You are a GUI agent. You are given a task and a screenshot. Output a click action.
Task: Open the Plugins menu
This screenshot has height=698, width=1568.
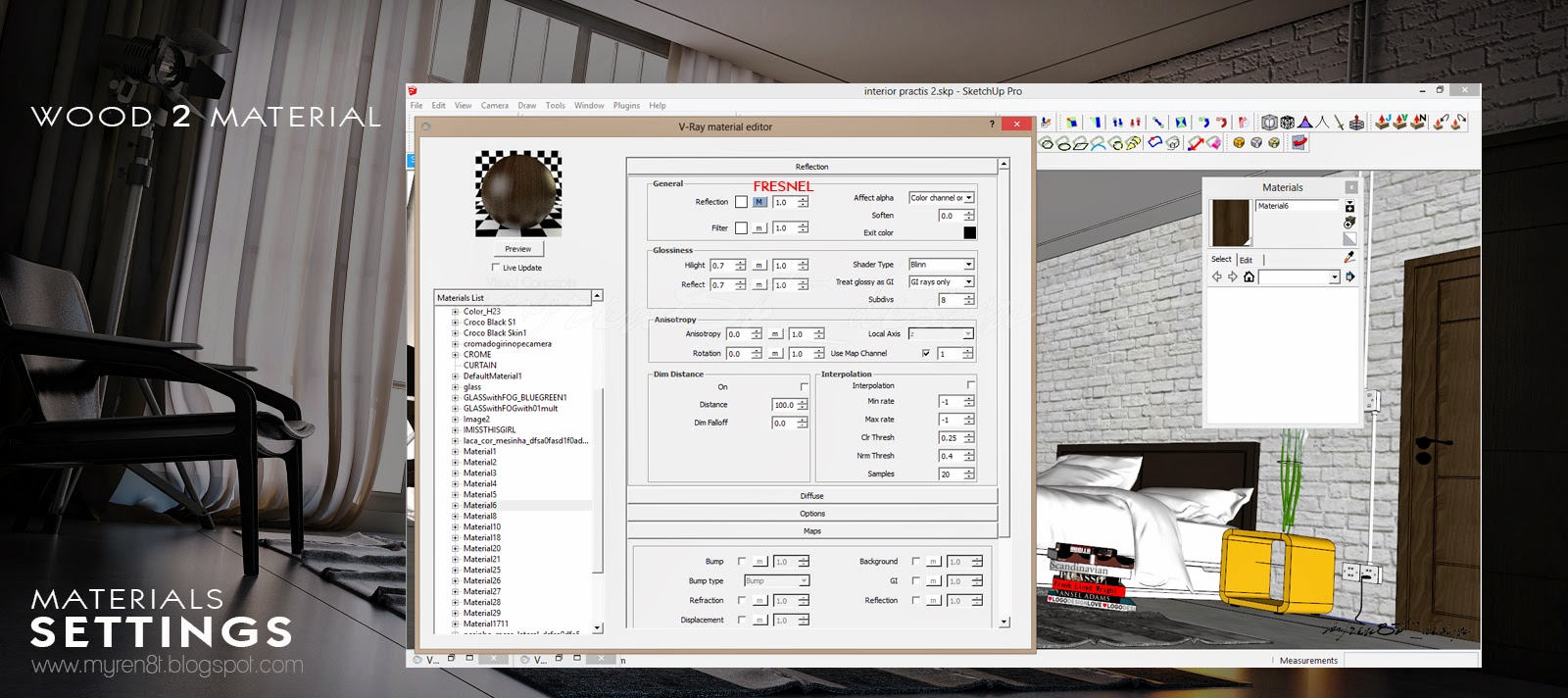626,106
